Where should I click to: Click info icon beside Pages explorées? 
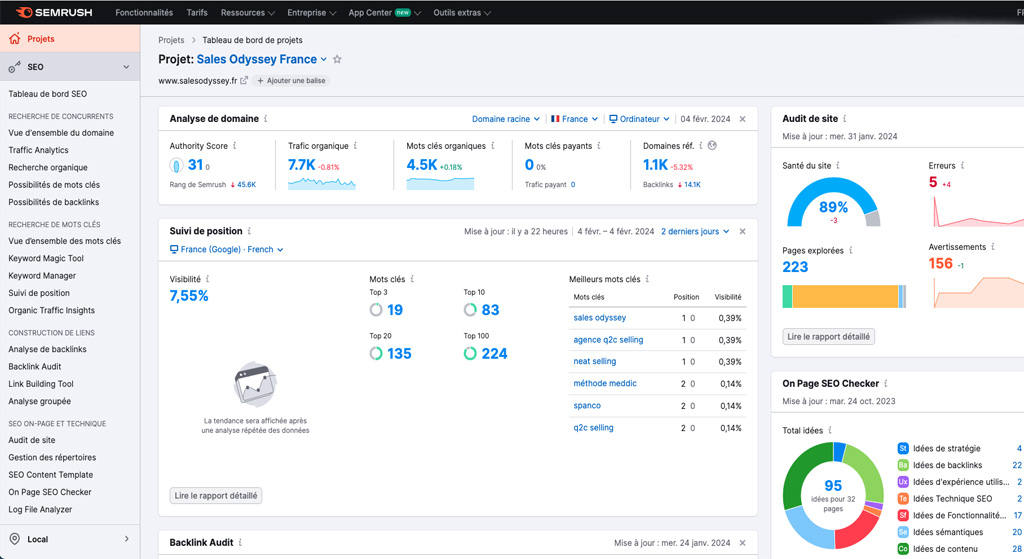tap(851, 251)
